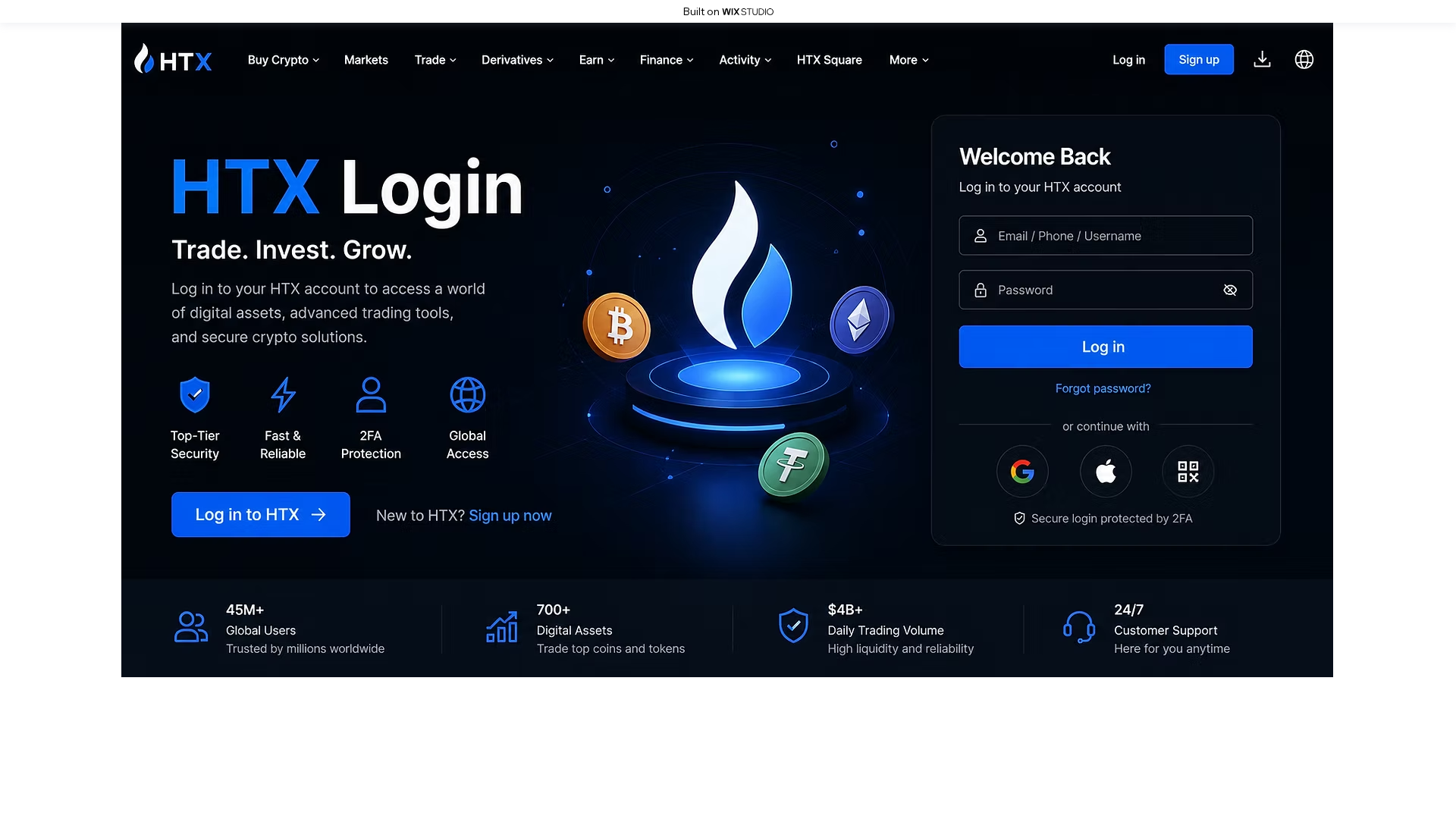Expand the Buy Crypto dropdown
1456x819 pixels.
pyautogui.click(x=283, y=60)
